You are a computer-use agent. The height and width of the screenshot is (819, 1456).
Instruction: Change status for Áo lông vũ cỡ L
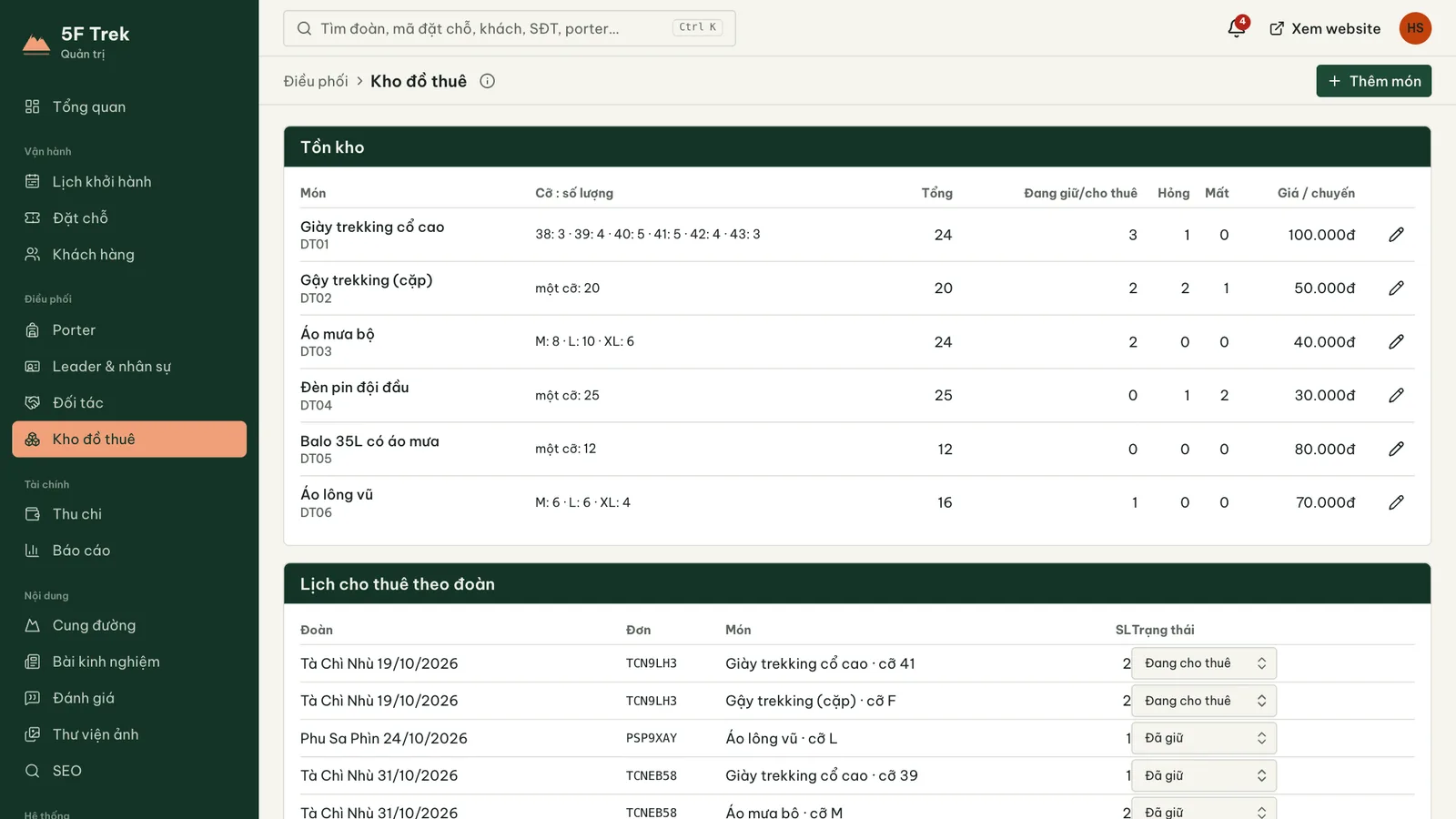pyautogui.click(x=1204, y=738)
